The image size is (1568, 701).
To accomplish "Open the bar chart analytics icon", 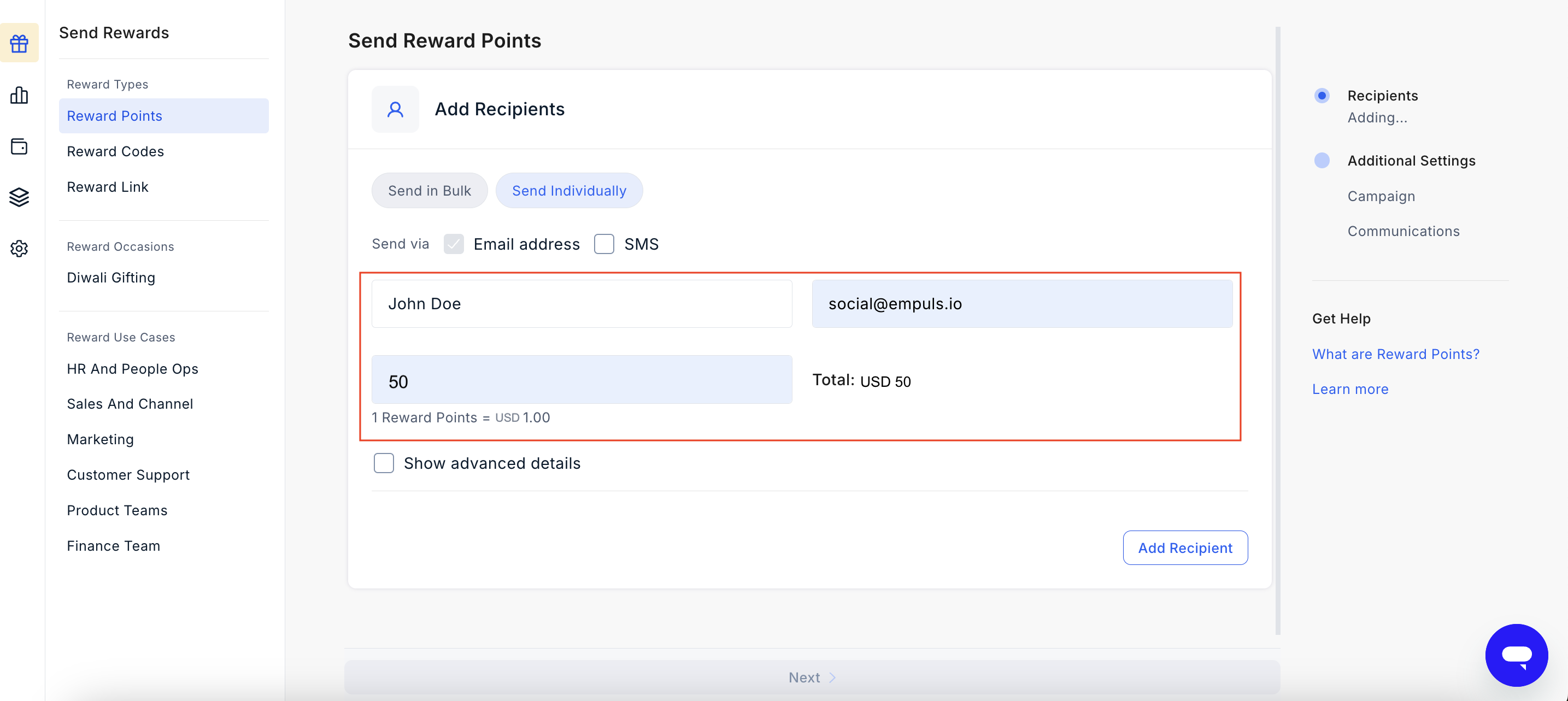I will pyautogui.click(x=20, y=95).
